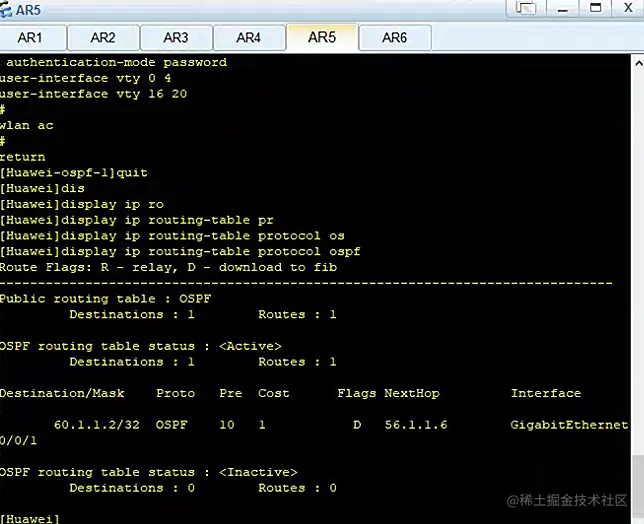Click the scrollbar up arrow
Viewport: 644px width, 524px height.
click(638, 63)
